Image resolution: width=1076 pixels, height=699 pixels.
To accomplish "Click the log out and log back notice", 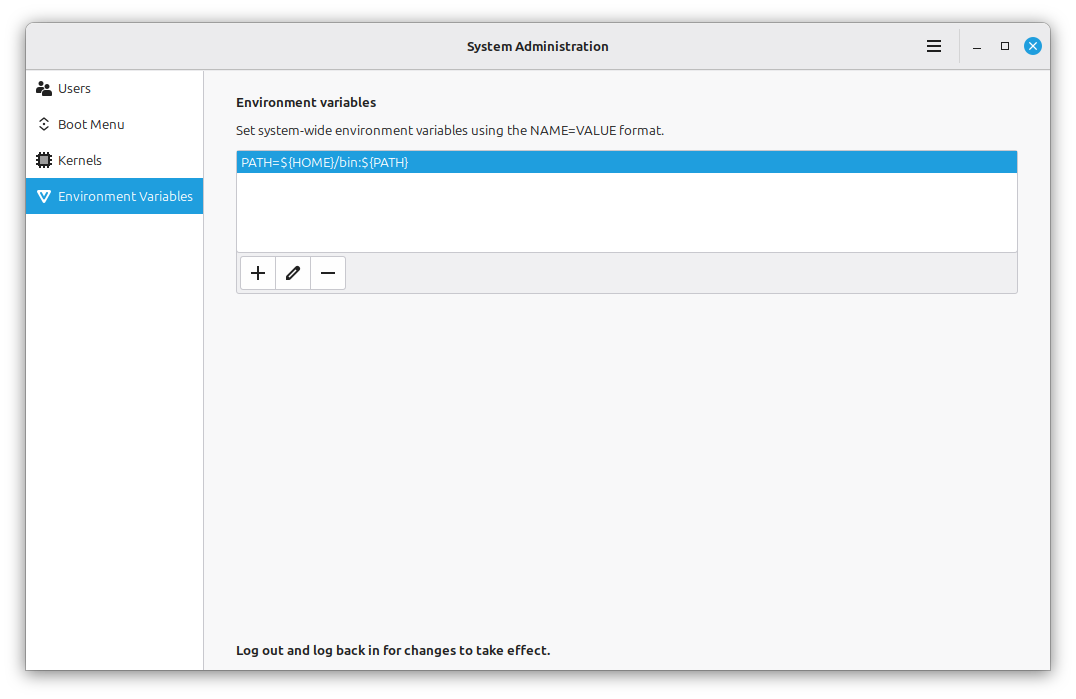I will point(393,650).
